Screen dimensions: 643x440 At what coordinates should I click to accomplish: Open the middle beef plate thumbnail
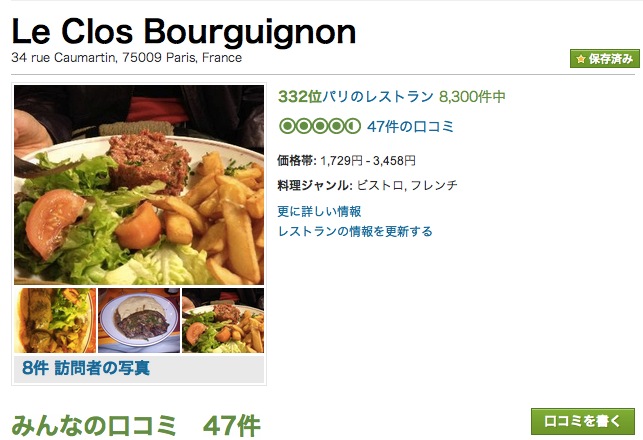139,320
